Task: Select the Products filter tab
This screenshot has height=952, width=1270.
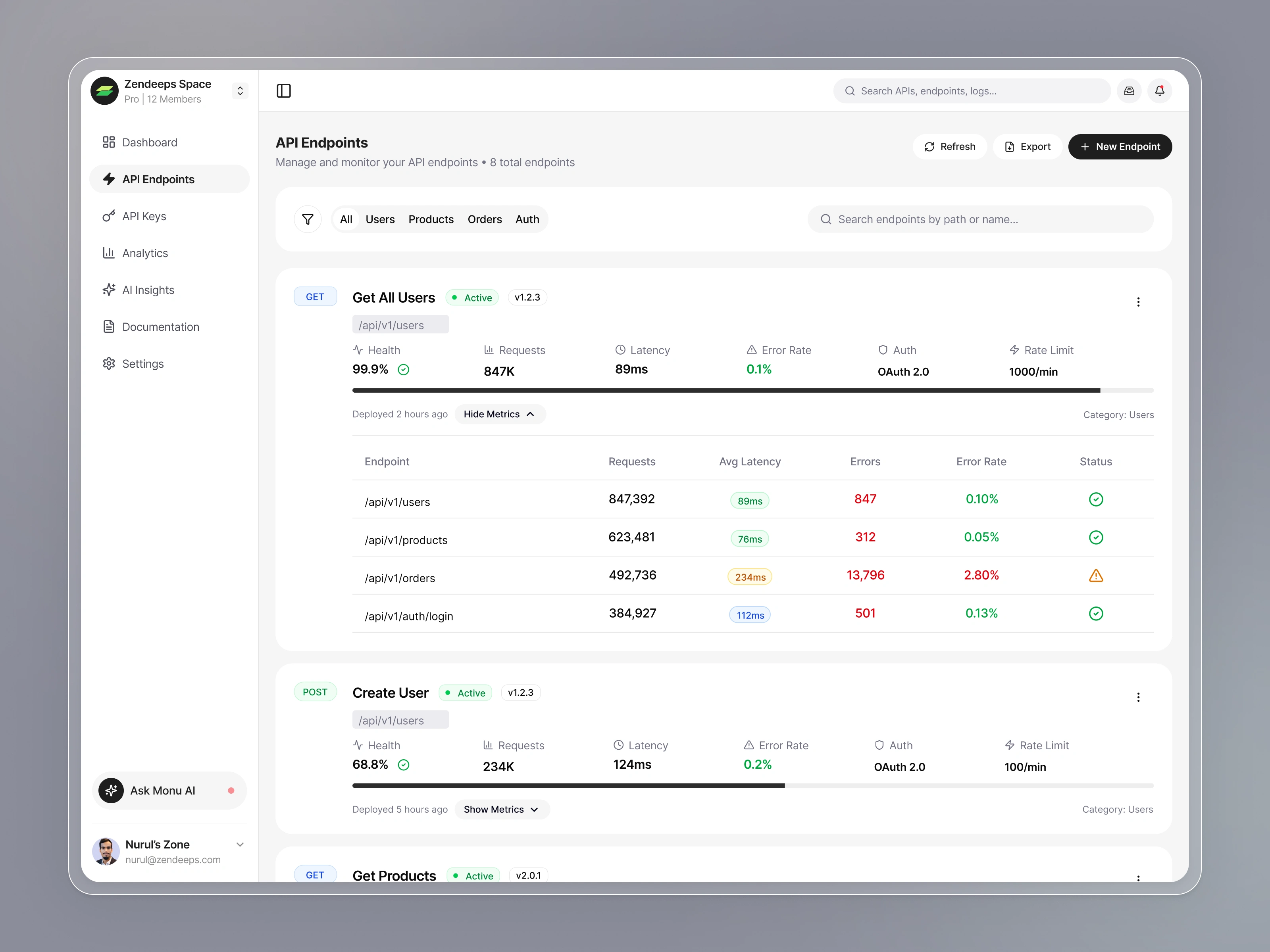Action: coord(431,219)
